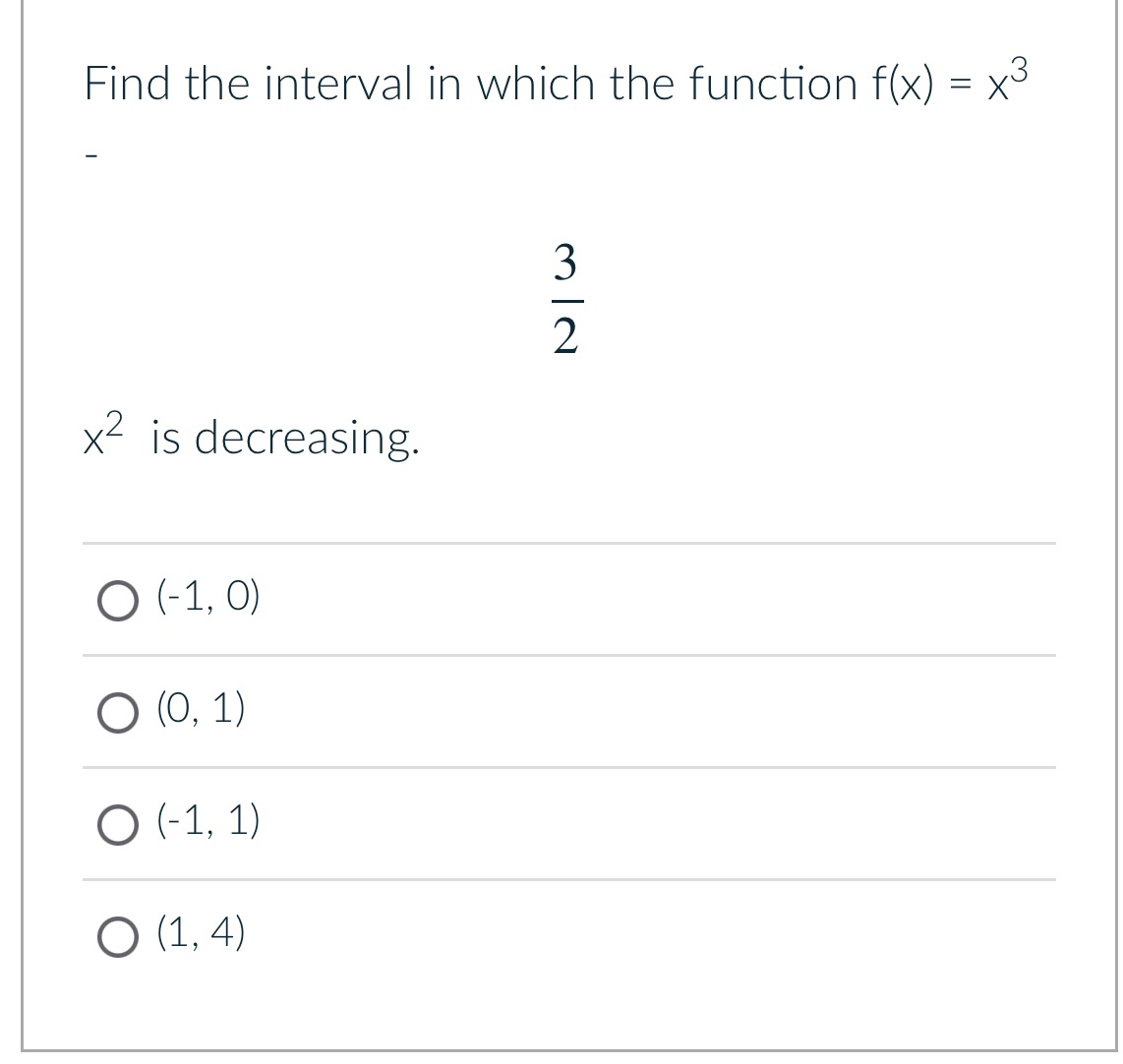Click the x squared term

tap(101, 436)
